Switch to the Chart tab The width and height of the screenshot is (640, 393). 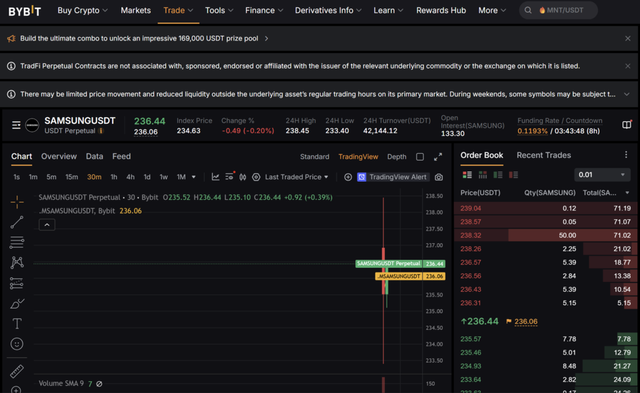(21, 156)
